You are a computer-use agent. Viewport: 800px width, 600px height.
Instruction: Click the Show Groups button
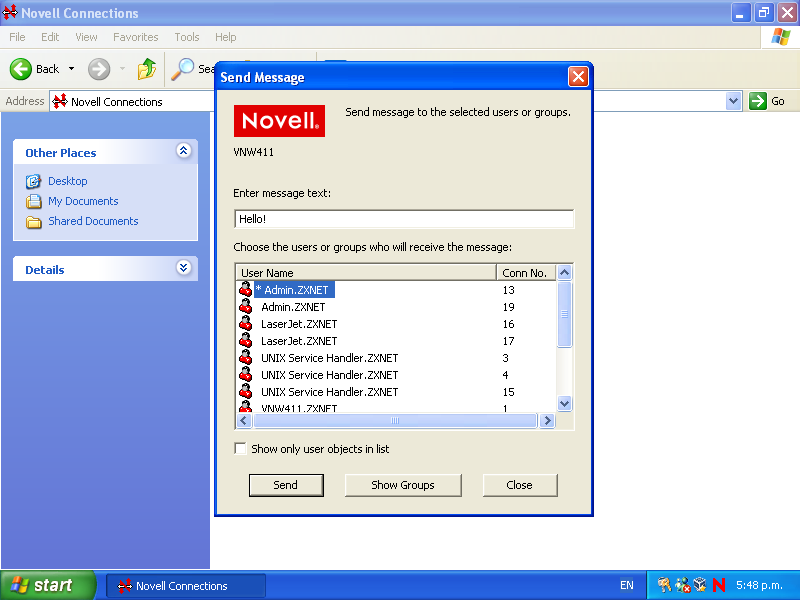coord(403,485)
